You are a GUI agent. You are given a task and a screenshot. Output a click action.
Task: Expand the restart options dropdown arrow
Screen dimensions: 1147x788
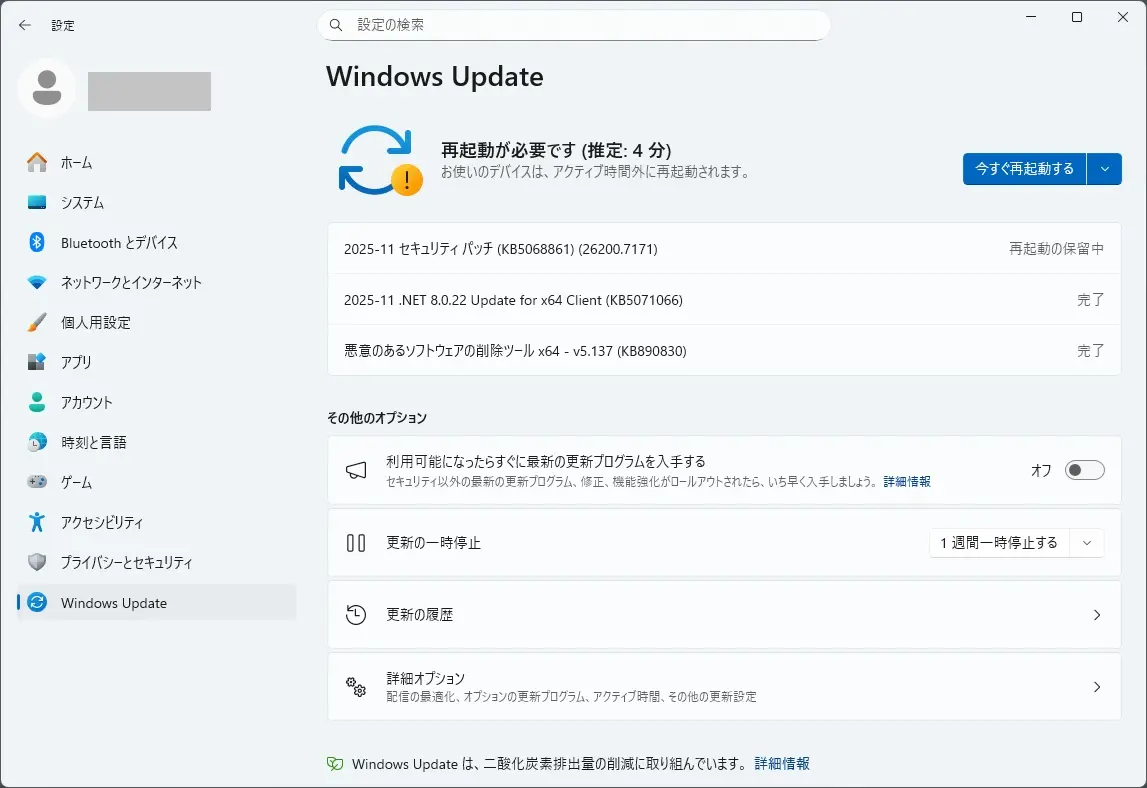coord(1104,169)
